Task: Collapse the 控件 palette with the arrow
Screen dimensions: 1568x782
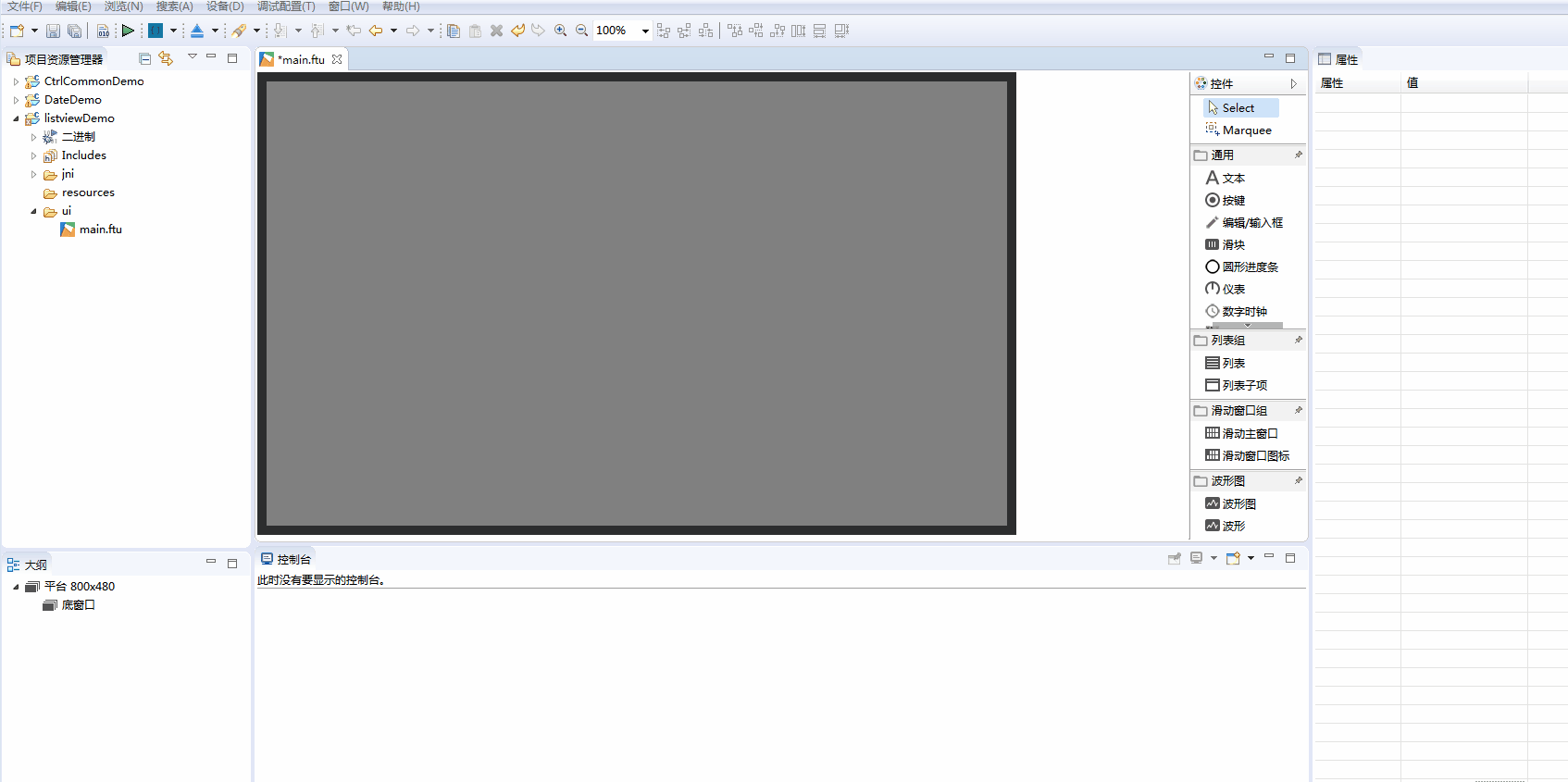Action: 1293,83
